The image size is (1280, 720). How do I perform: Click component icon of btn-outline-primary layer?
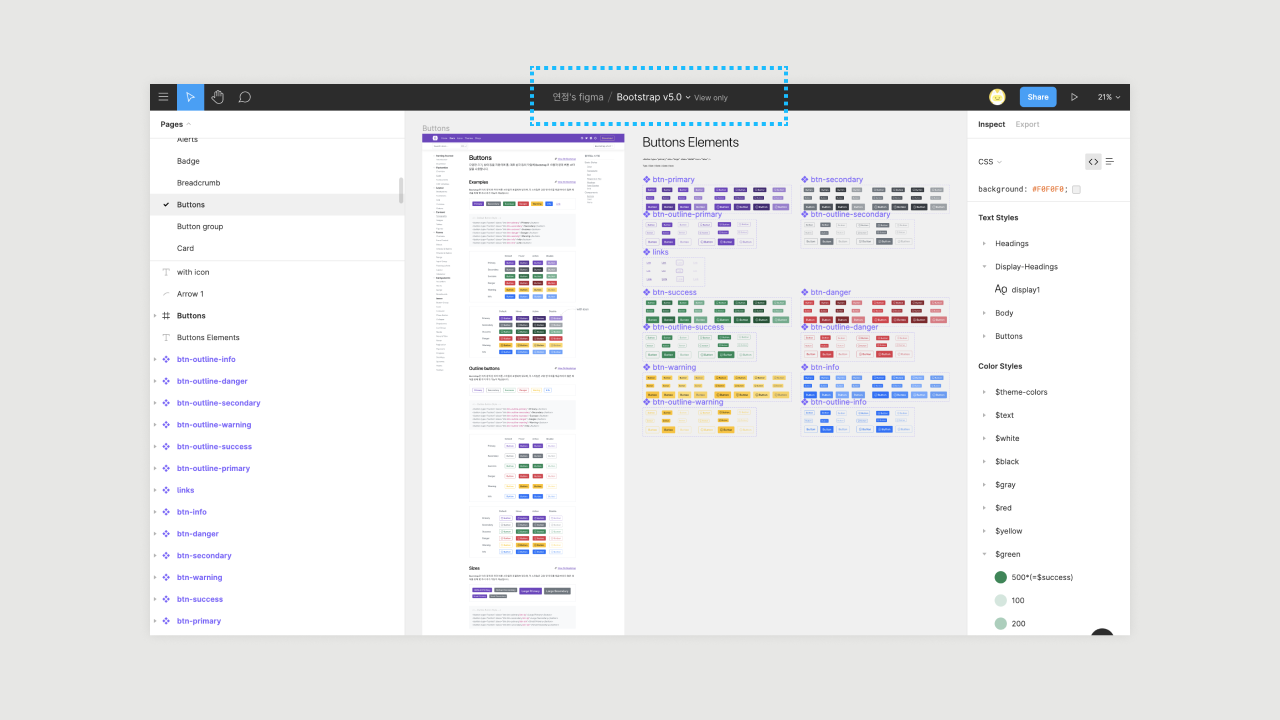click(x=166, y=468)
